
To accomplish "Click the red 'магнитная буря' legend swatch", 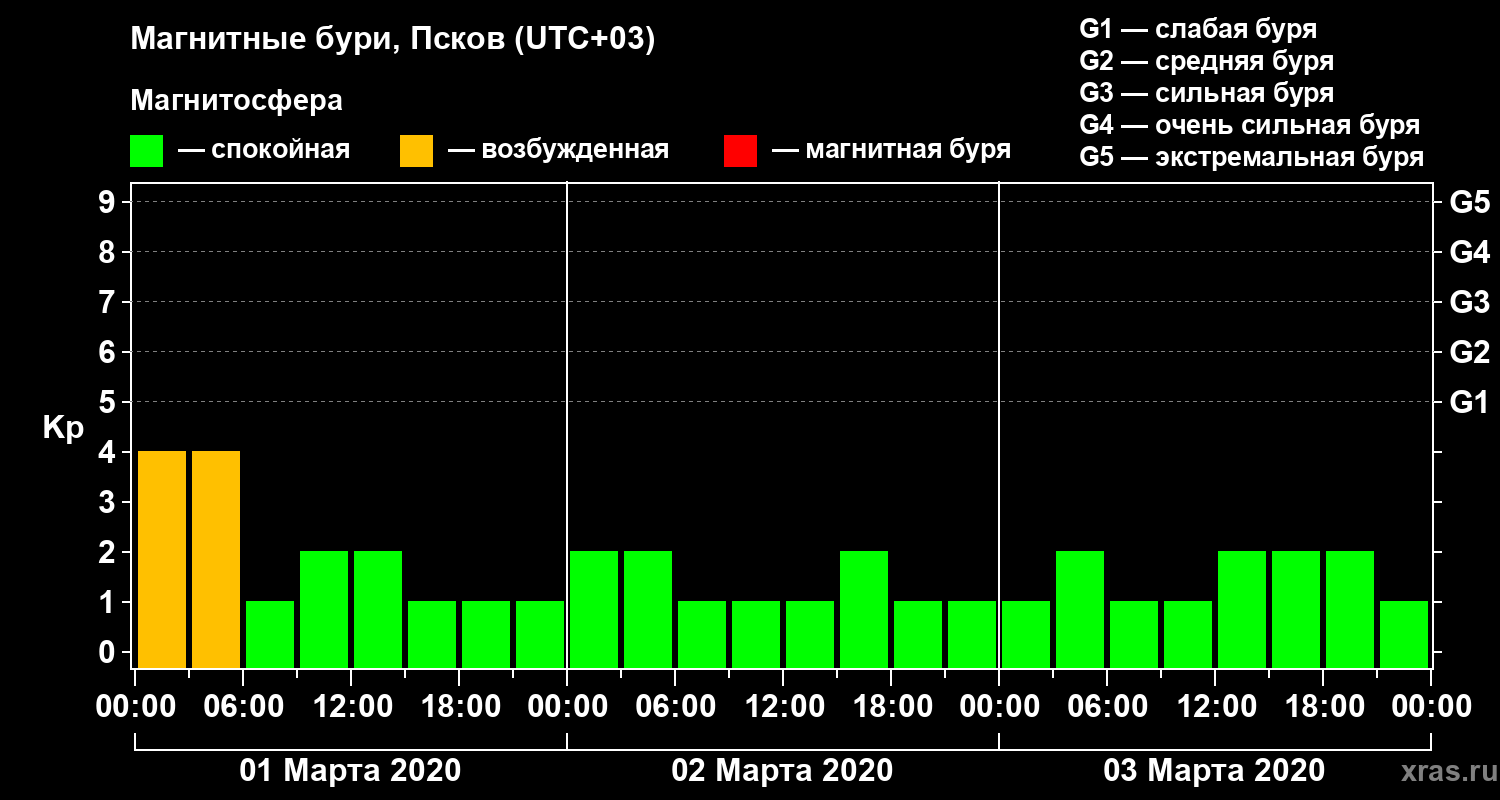I will click(x=740, y=151).
